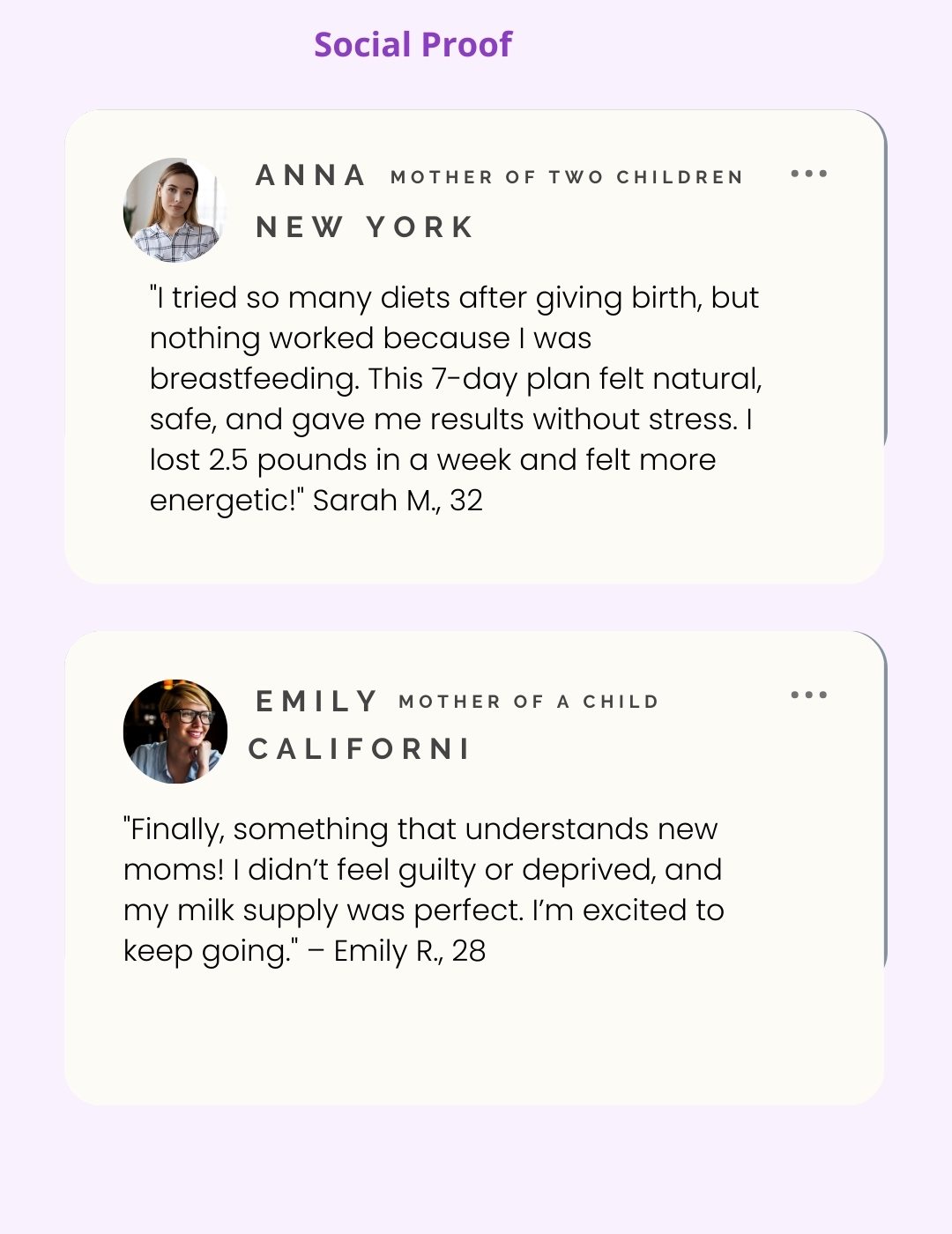The width and height of the screenshot is (952, 1234).
Task: Open three-dot menu on Anna's card
Action: tap(808, 174)
